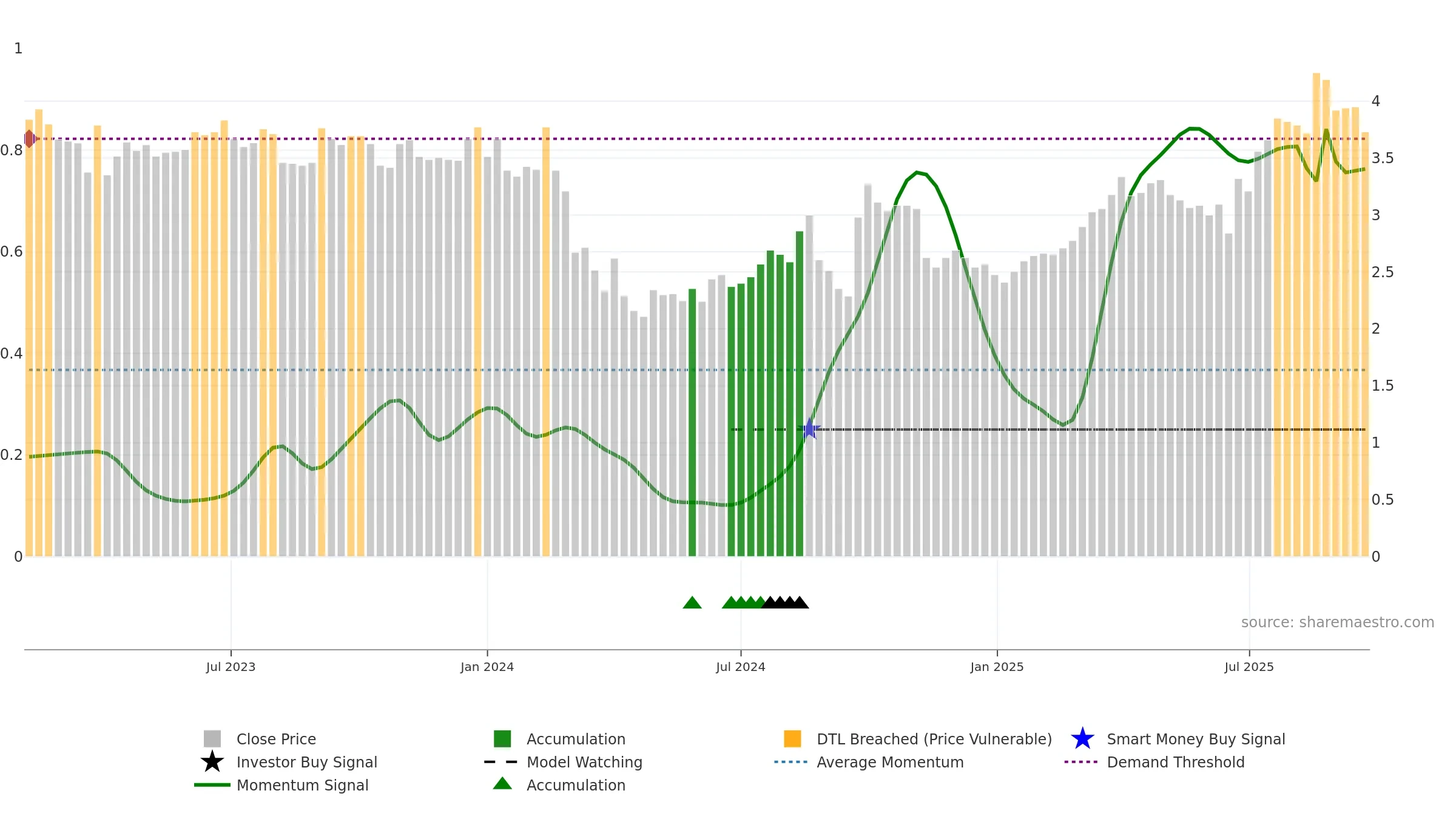
Task: Toggle the Demand Threshold legend entry
Action: tap(1154, 762)
